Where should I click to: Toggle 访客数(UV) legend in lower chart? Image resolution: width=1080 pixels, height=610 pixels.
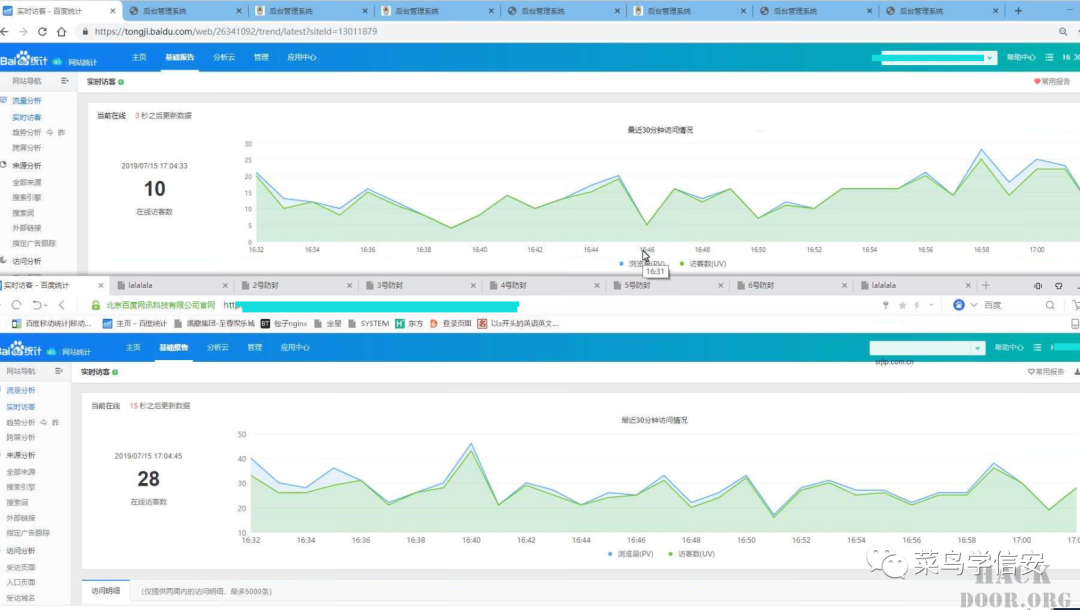[692, 554]
